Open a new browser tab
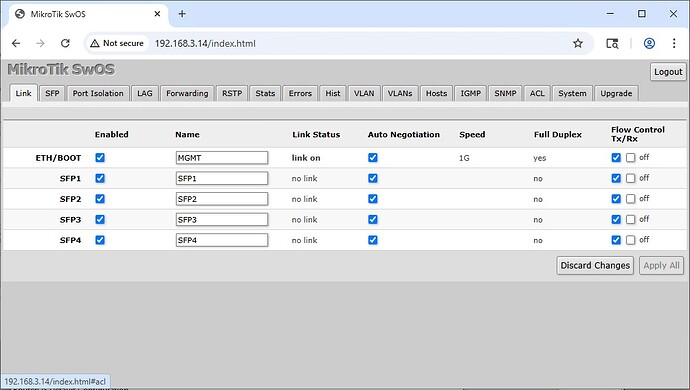The image size is (690, 390). tap(182, 14)
